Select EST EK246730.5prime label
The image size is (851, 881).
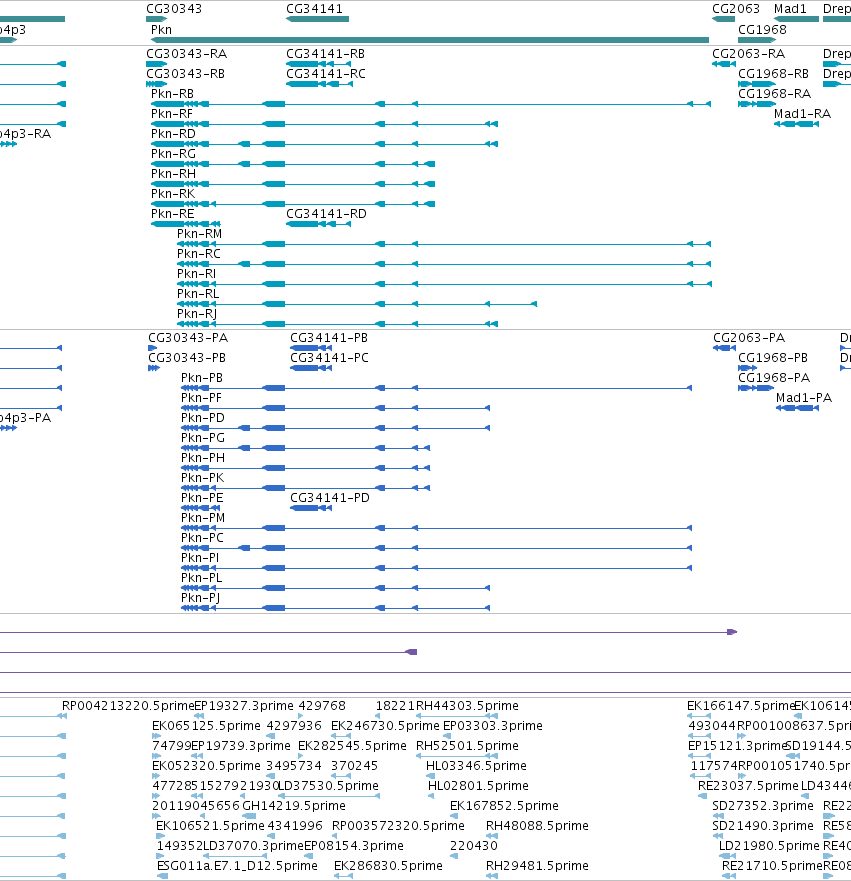pyautogui.click(x=385, y=726)
